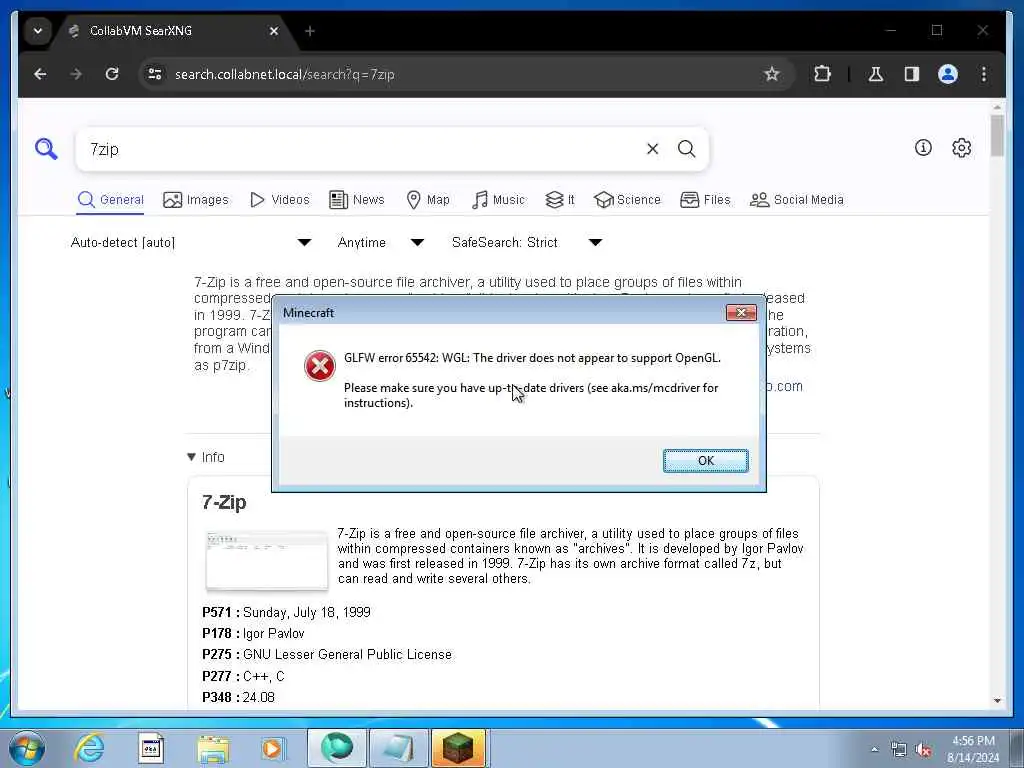Open Internet Explorer from the taskbar
The height and width of the screenshot is (768, 1024).
coord(89,748)
